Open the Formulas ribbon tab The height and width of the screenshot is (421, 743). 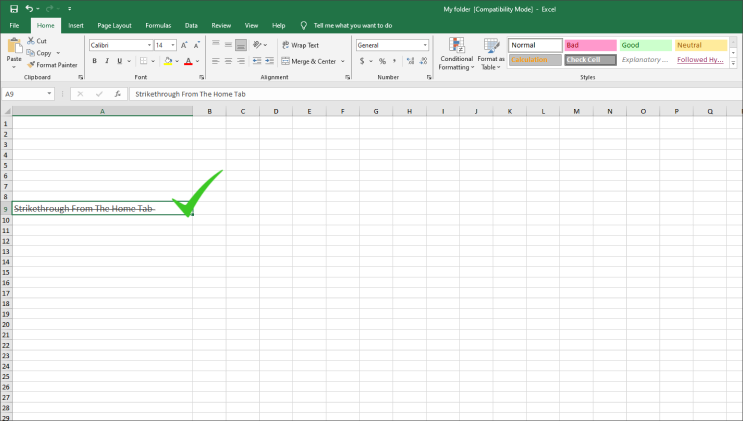pyautogui.click(x=158, y=26)
